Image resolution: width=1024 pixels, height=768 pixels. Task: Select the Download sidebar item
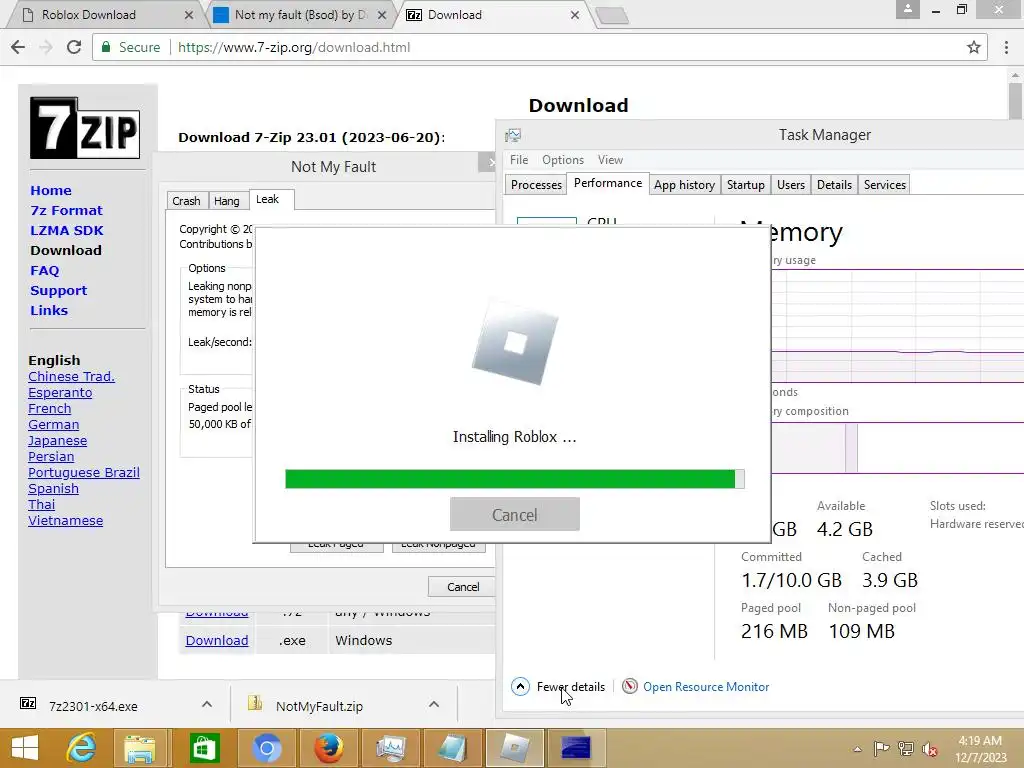point(66,250)
